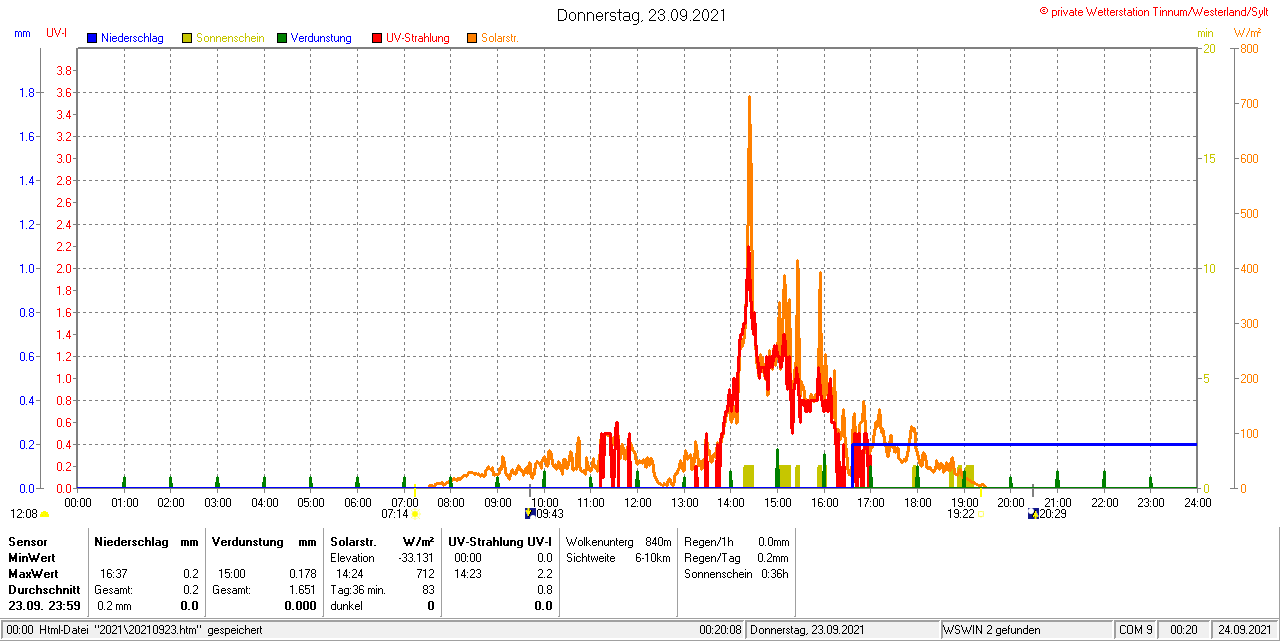
Task: Click the yellow icon next to 12:08
Action: pos(45,514)
